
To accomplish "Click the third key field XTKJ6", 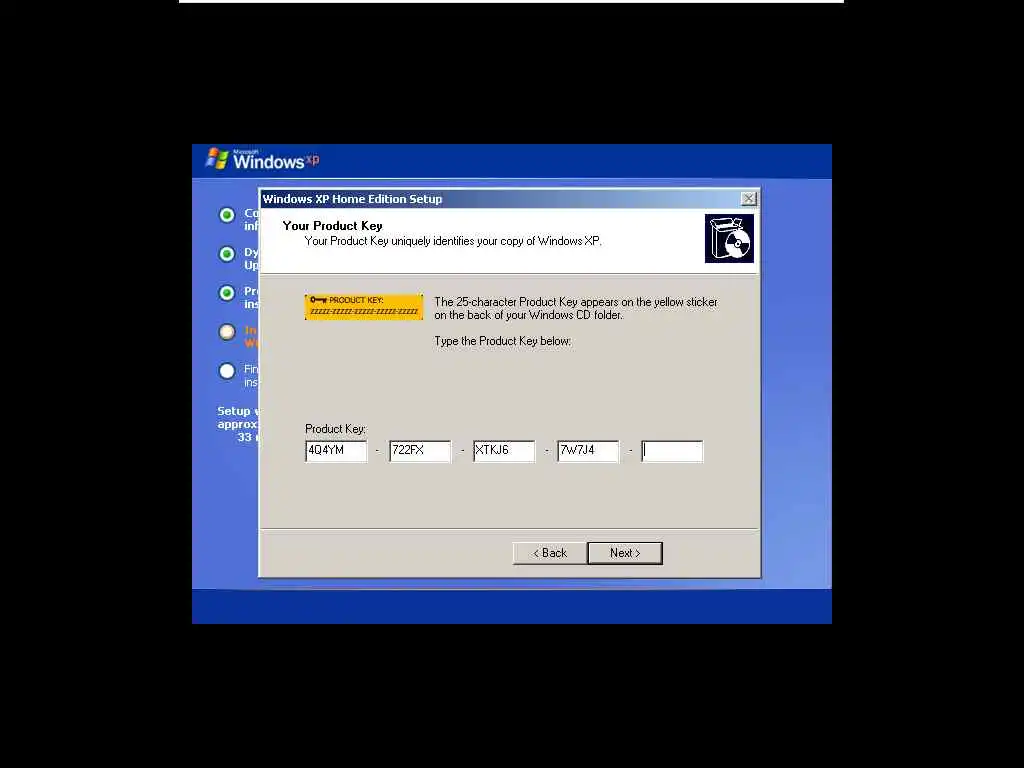I will click(504, 451).
